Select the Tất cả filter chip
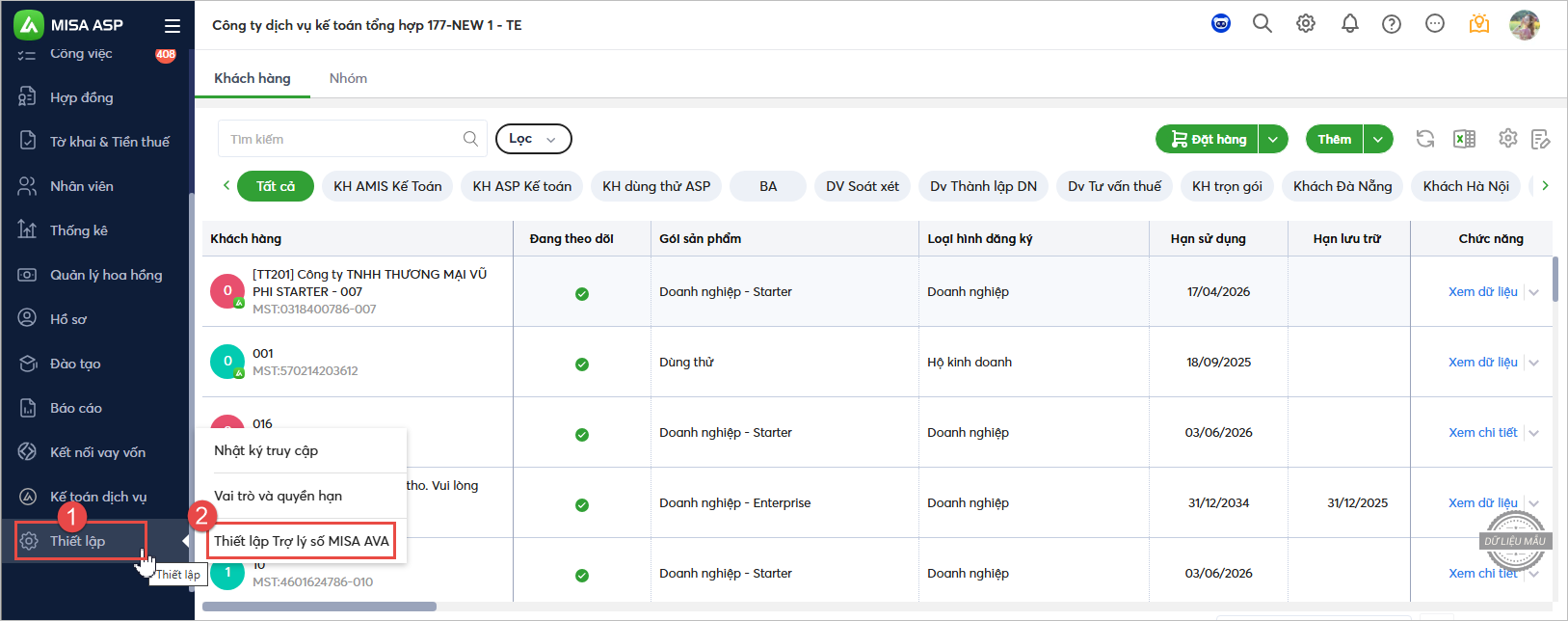Image resolution: width=1568 pixels, height=621 pixels. [276, 186]
